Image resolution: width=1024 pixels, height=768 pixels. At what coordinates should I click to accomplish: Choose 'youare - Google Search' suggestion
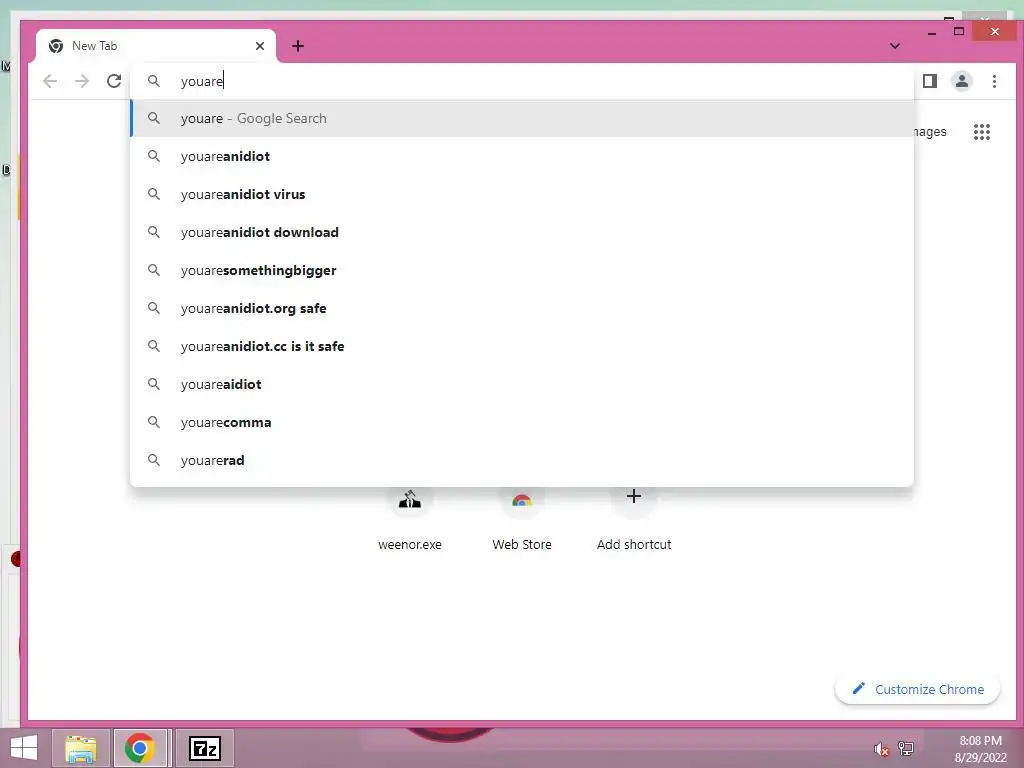pos(522,118)
